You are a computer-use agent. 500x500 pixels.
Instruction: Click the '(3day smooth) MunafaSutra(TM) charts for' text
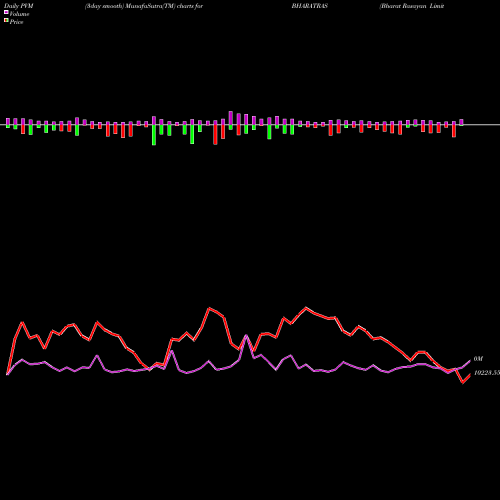(144, 6)
